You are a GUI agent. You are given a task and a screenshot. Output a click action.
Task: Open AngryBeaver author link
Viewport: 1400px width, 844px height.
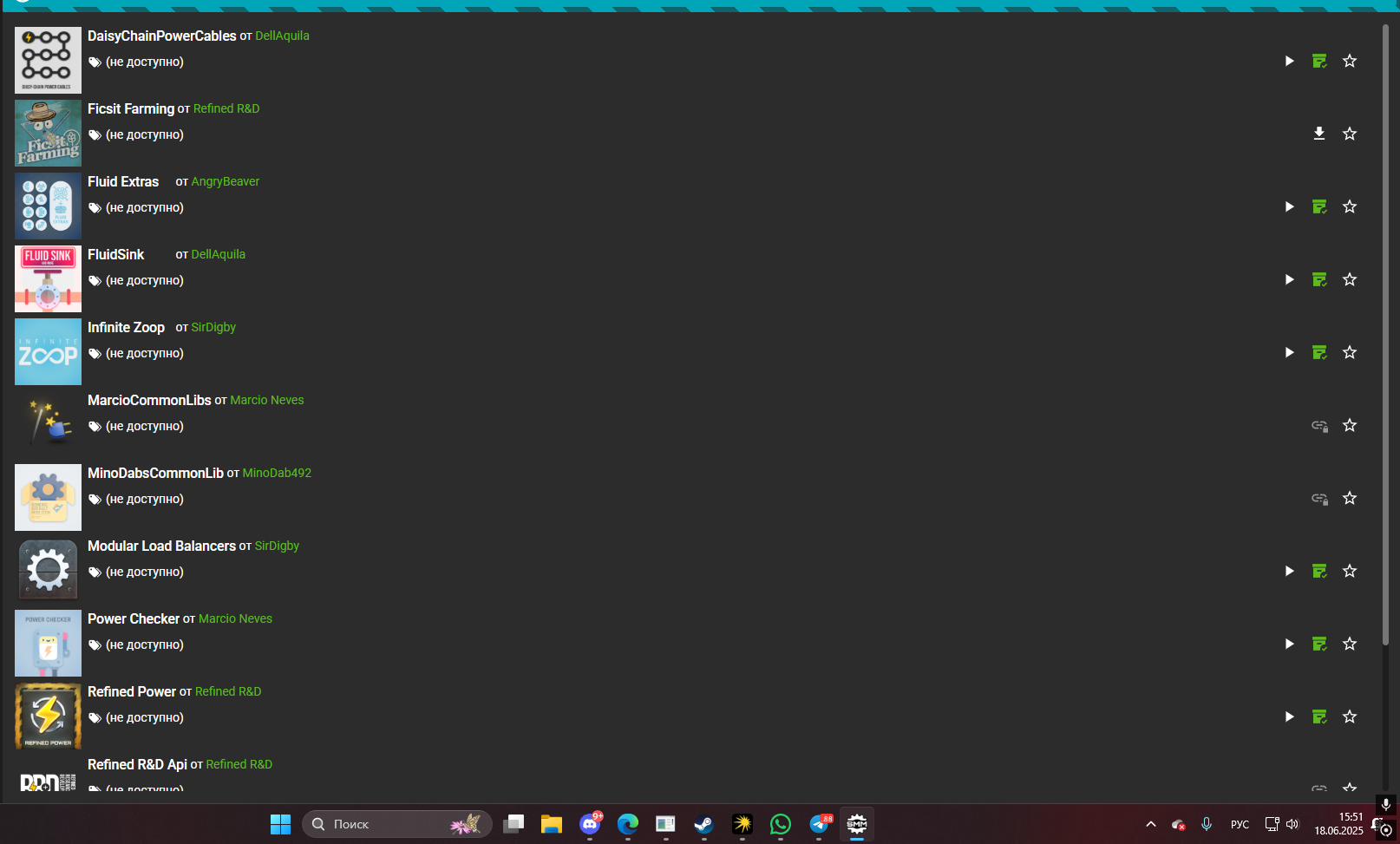click(225, 181)
